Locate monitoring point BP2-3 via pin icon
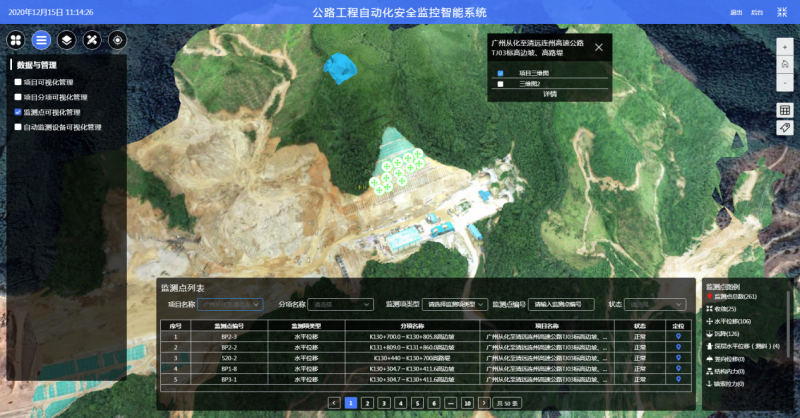 coord(679,337)
